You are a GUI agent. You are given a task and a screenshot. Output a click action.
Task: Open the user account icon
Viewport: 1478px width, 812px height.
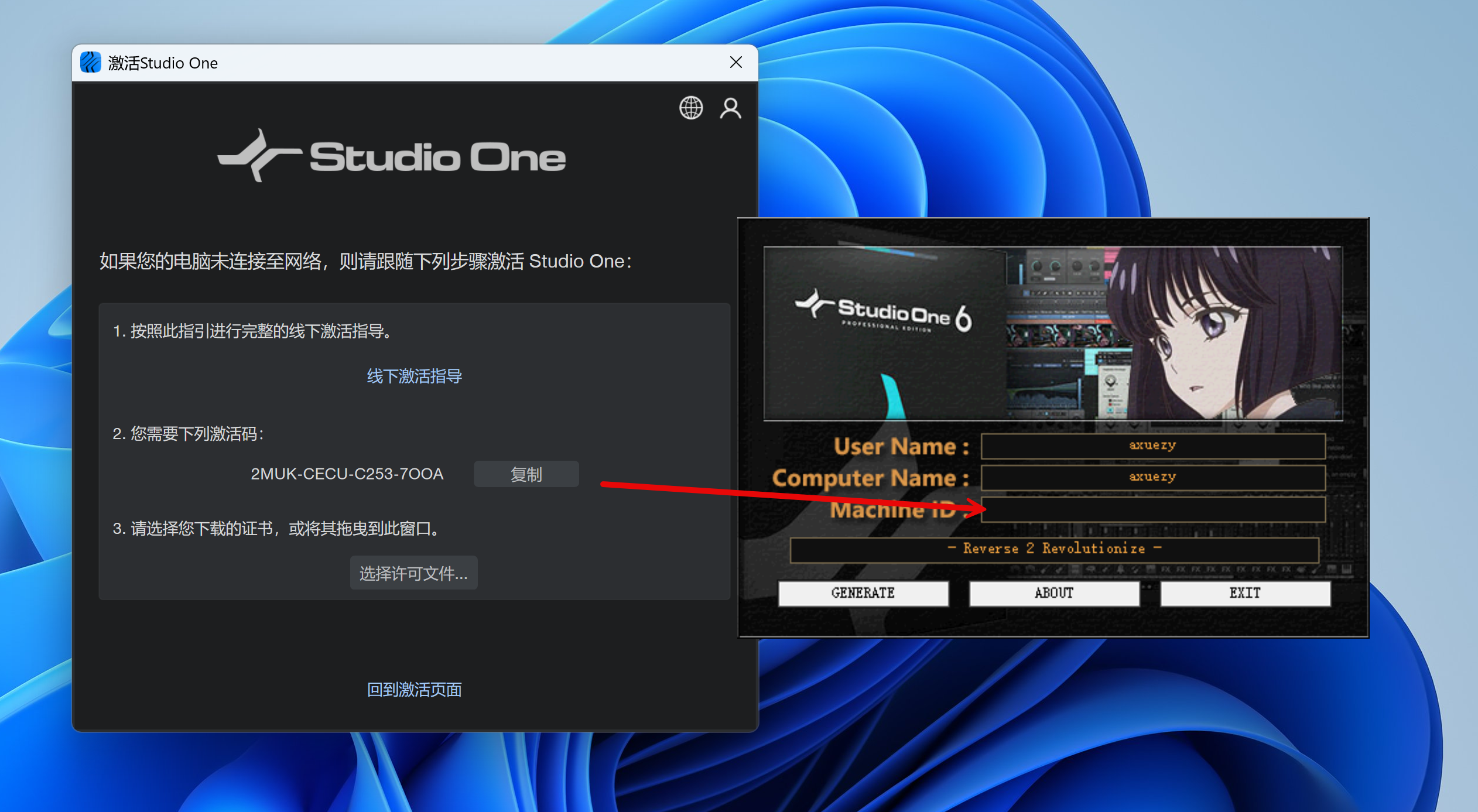[x=730, y=108]
